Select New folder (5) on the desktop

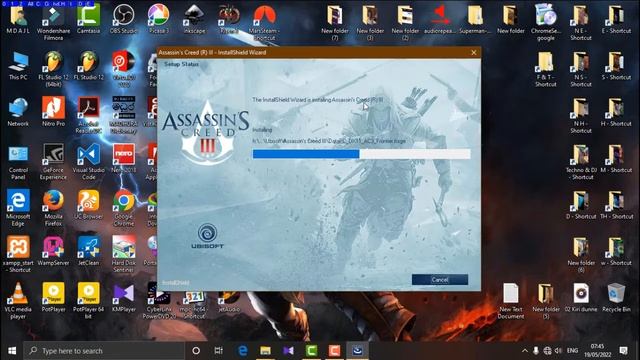tap(546, 301)
